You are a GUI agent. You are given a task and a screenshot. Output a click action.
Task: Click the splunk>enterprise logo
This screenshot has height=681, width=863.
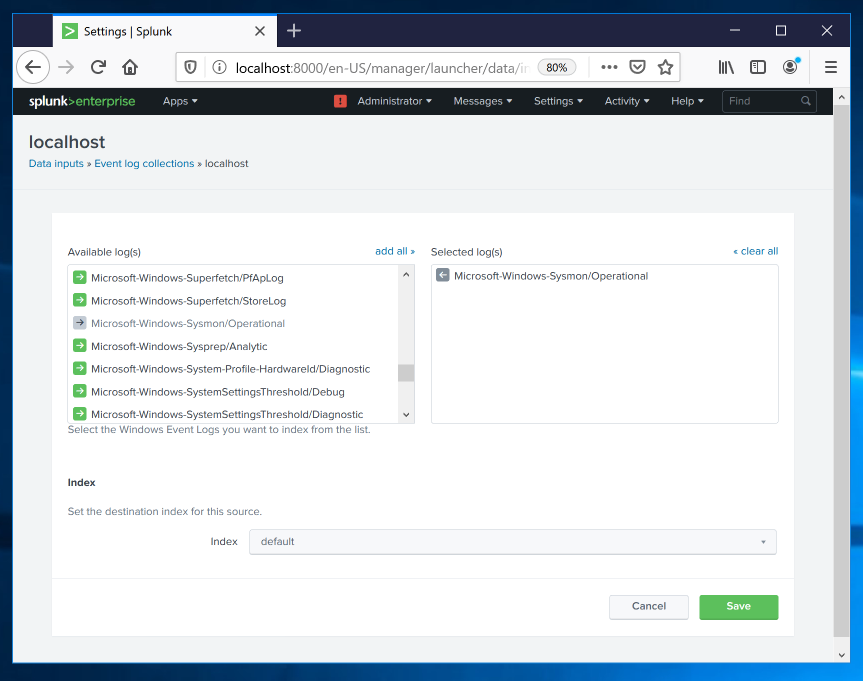(82, 101)
